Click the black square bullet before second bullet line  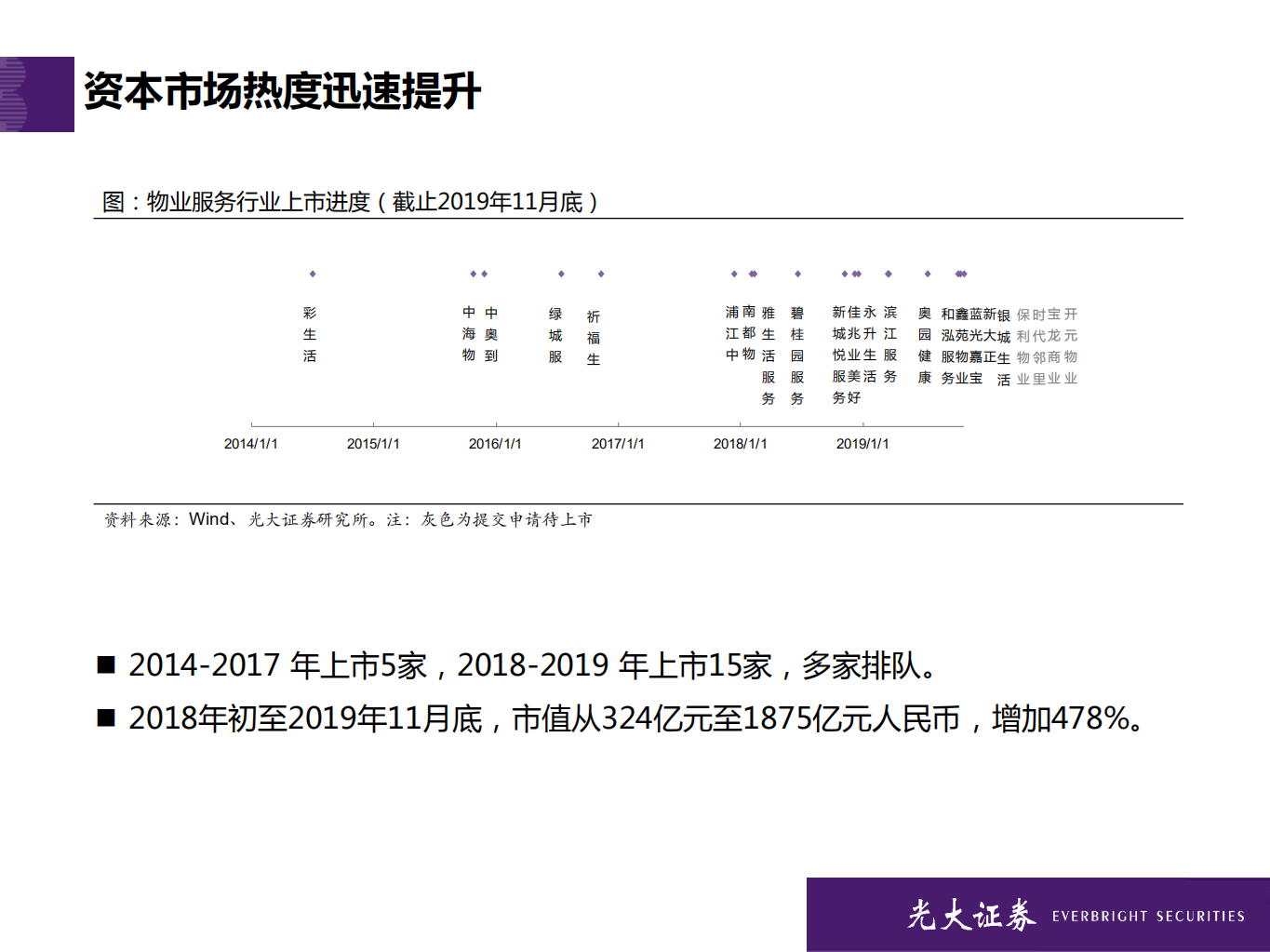[105, 717]
